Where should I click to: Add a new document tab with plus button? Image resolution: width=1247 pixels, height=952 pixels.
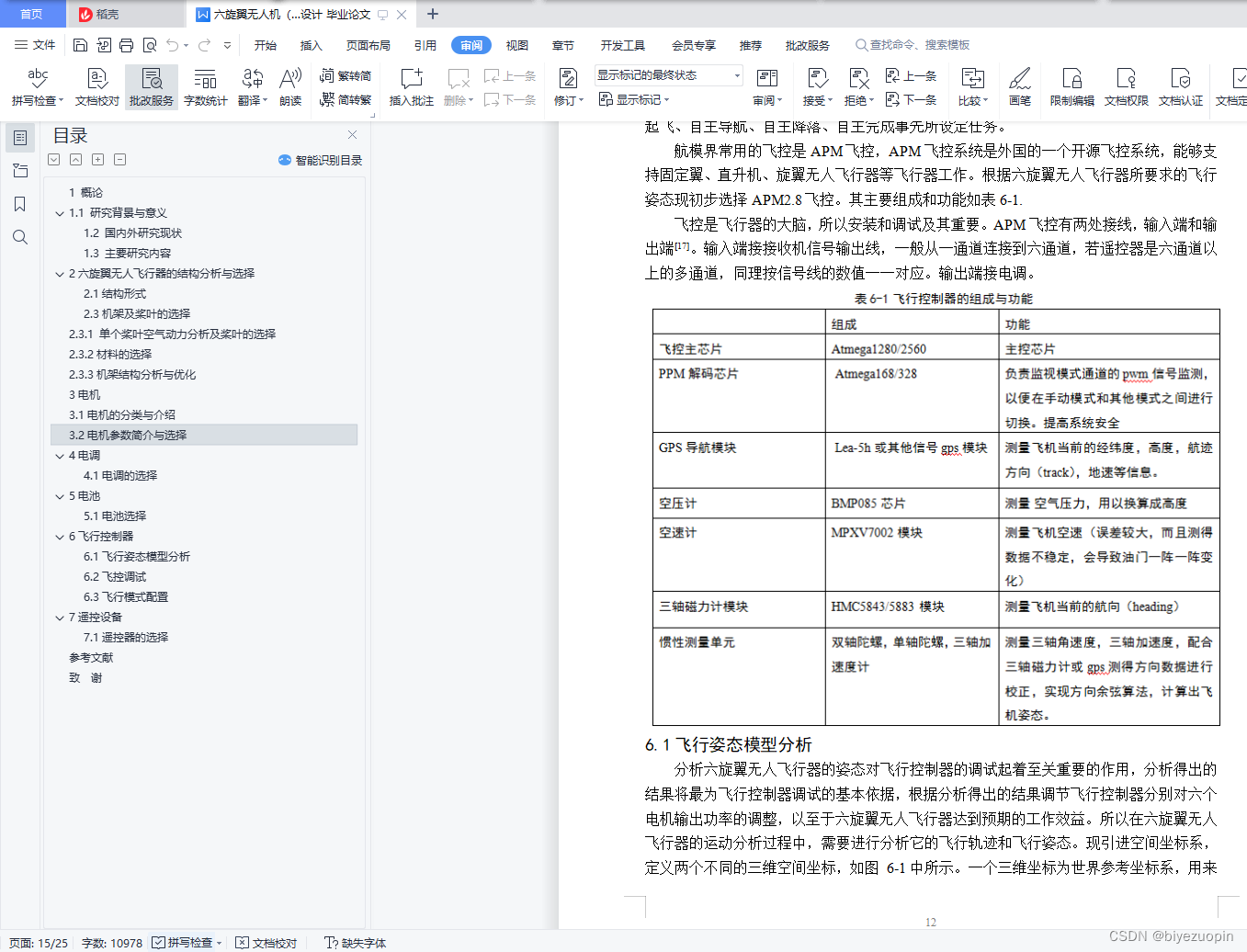pyautogui.click(x=433, y=14)
